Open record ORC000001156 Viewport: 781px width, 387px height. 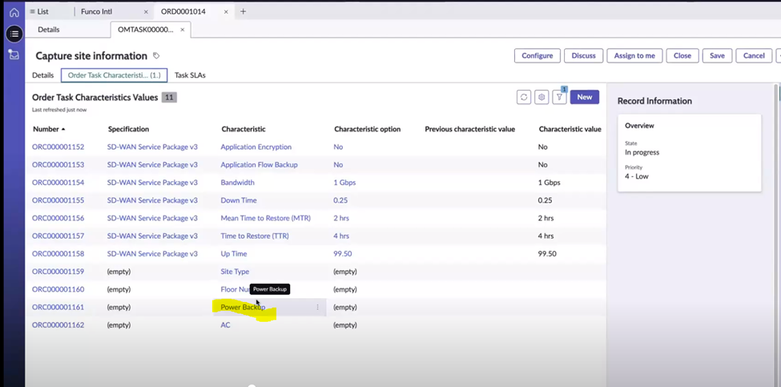(58, 218)
